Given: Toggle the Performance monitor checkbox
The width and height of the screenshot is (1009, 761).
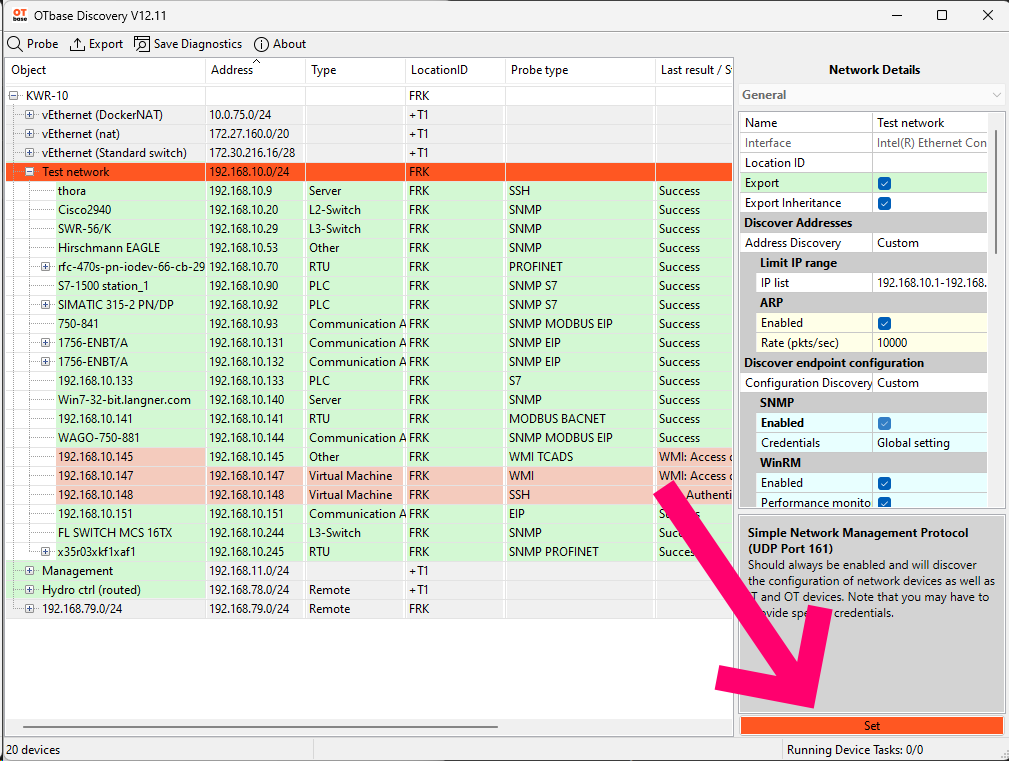Looking at the screenshot, I should [884, 502].
